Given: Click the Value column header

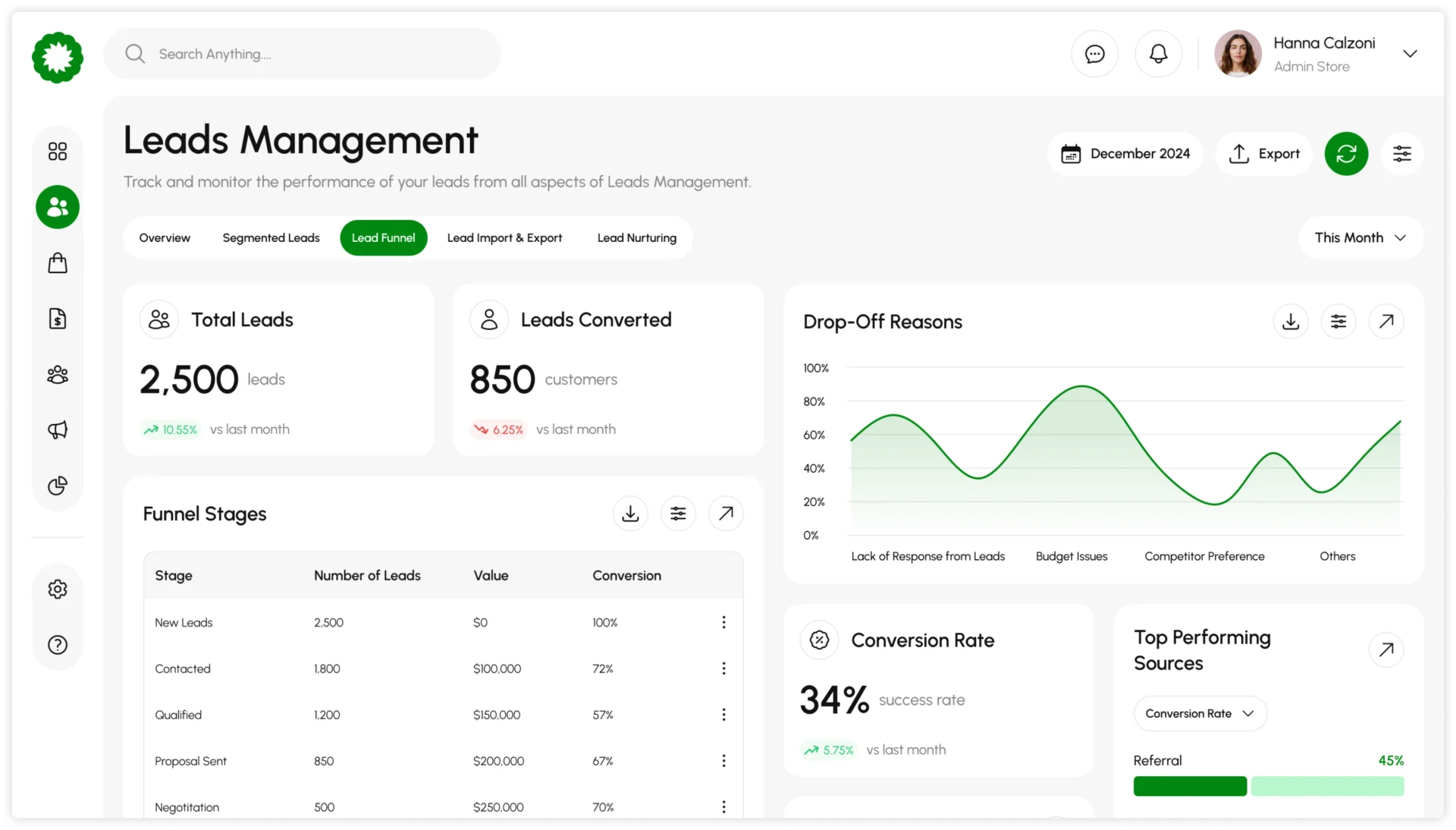Looking at the screenshot, I should click(491, 576).
